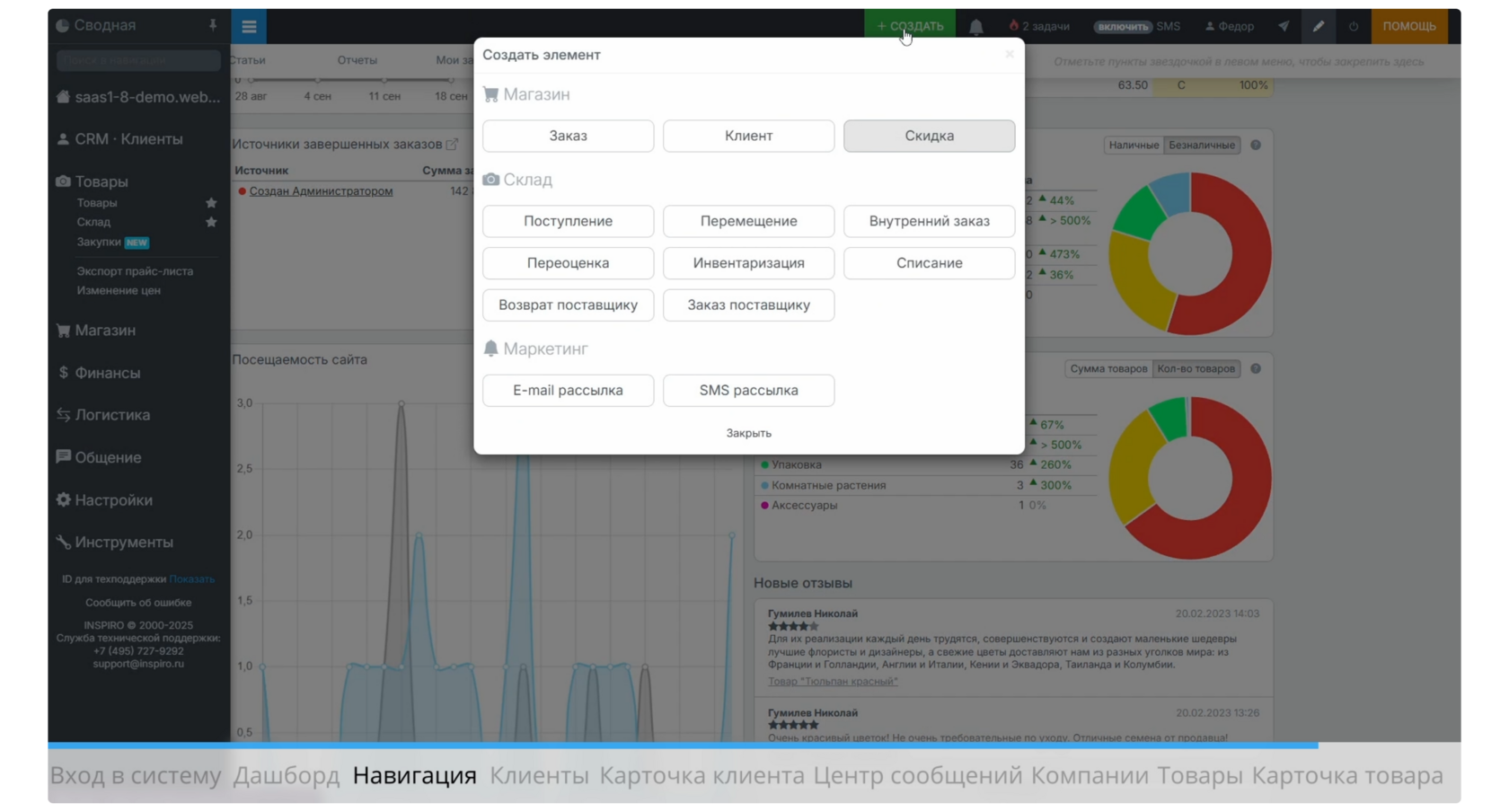Open the hamburger menu icon
The width and height of the screenshot is (1509, 812).
pyautogui.click(x=249, y=26)
